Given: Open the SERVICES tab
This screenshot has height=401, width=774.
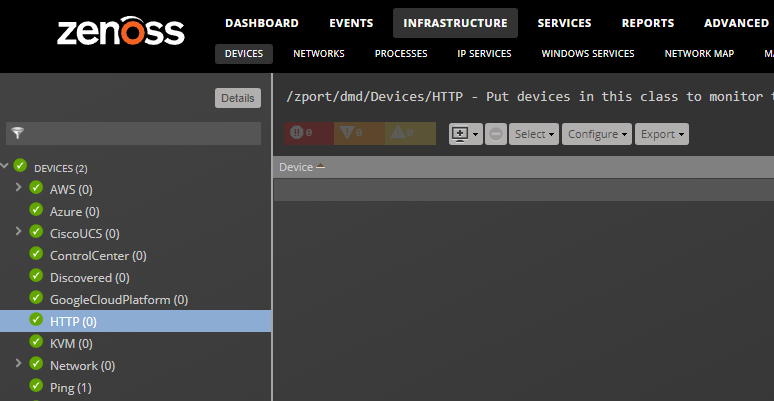Looking at the screenshot, I should coord(564,23).
